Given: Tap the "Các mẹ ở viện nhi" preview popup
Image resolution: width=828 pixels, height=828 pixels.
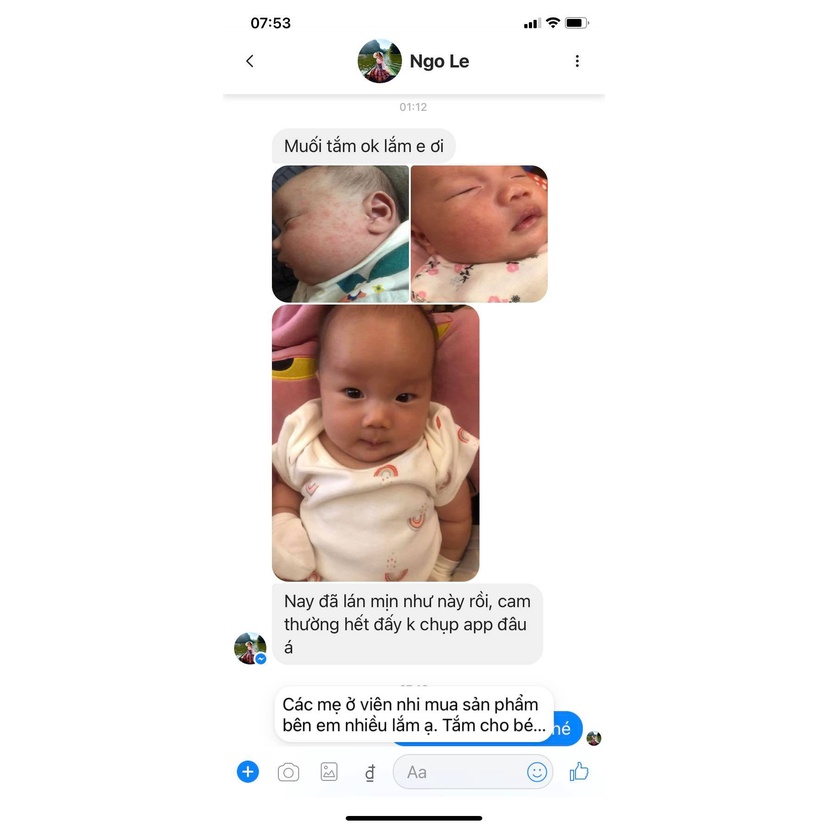Looking at the screenshot, I should pos(414,714).
